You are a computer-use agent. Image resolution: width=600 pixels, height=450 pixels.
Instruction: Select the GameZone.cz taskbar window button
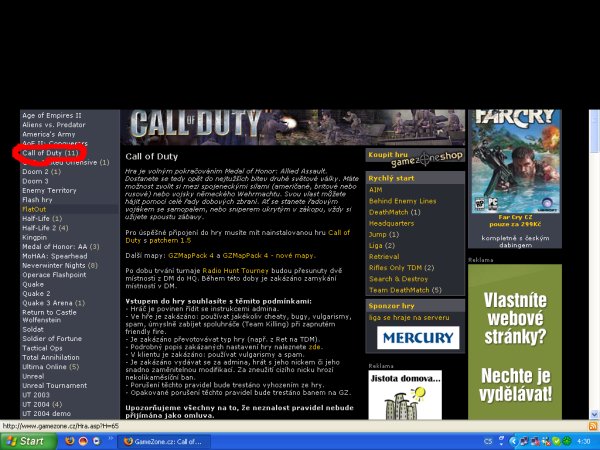(x=164, y=442)
